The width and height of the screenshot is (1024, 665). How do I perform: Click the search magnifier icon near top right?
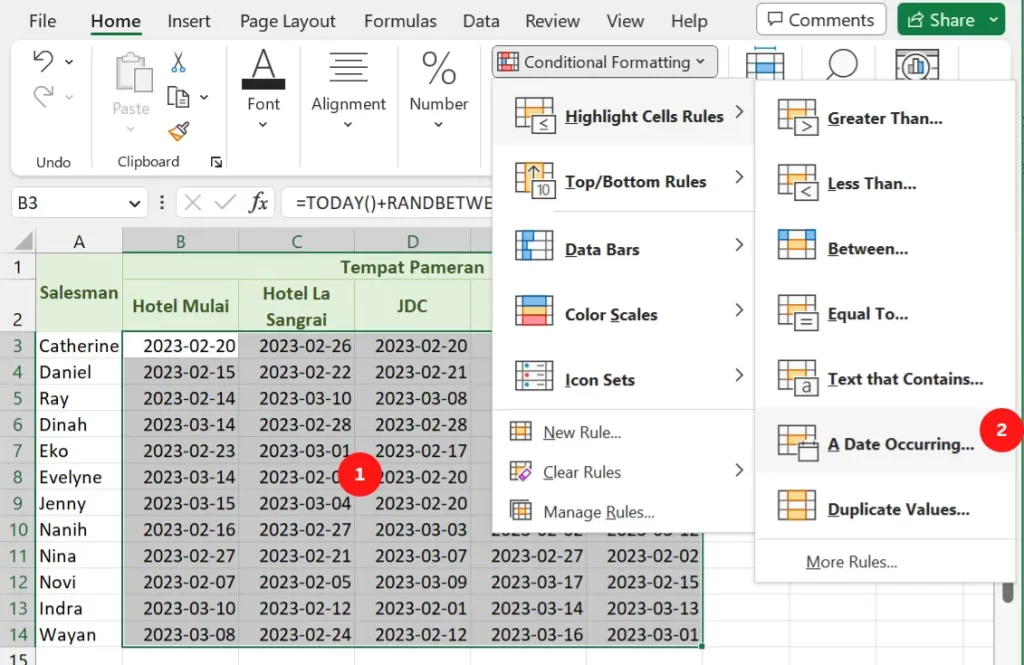pyautogui.click(x=841, y=63)
